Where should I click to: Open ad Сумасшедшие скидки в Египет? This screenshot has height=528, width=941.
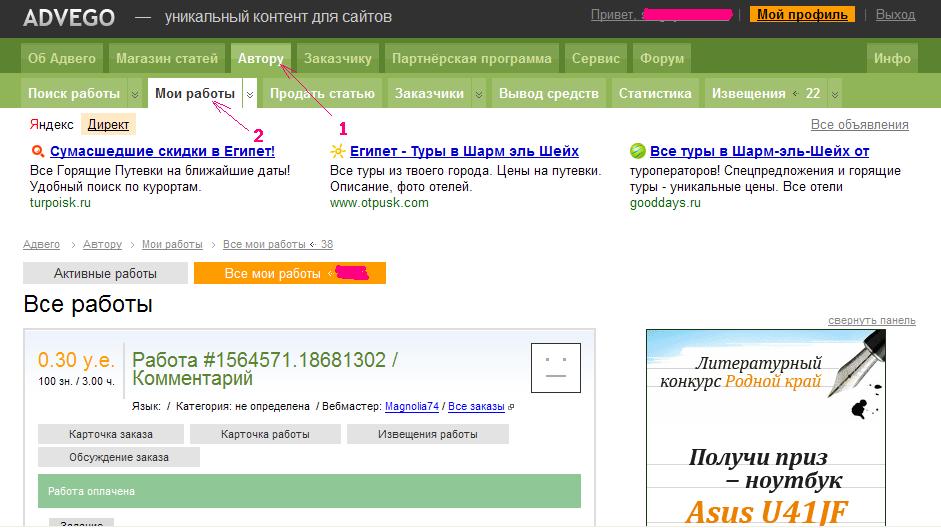pos(162,151)
